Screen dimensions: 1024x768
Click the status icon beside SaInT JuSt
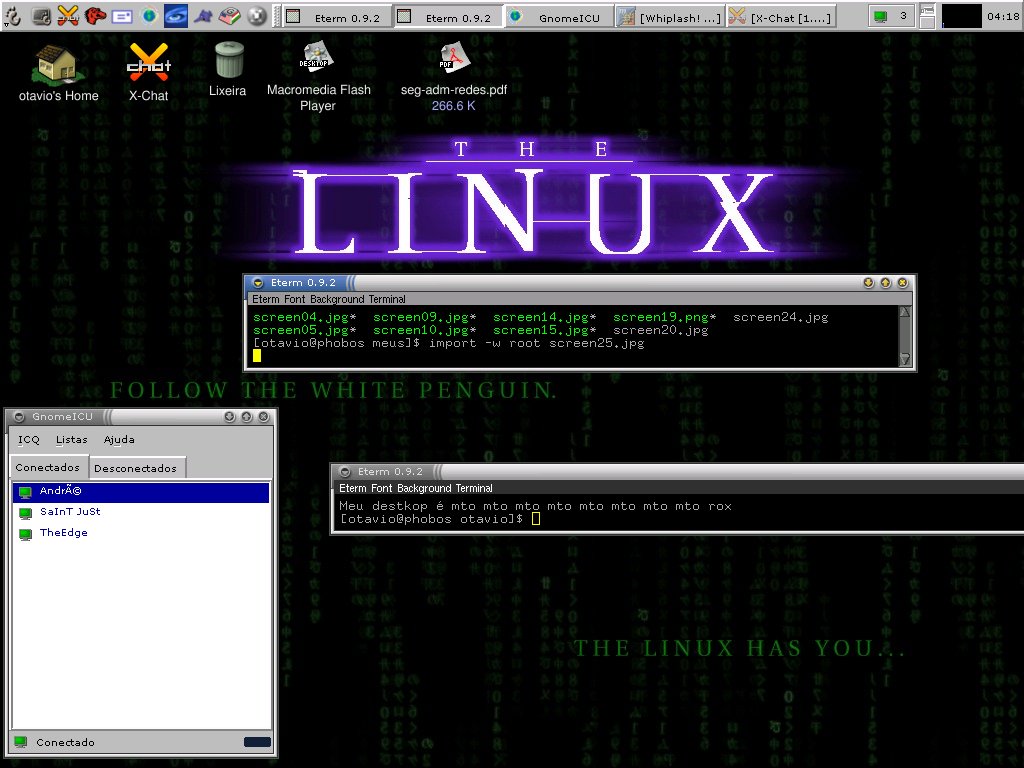pyautogui.click(x=25, y=513)
